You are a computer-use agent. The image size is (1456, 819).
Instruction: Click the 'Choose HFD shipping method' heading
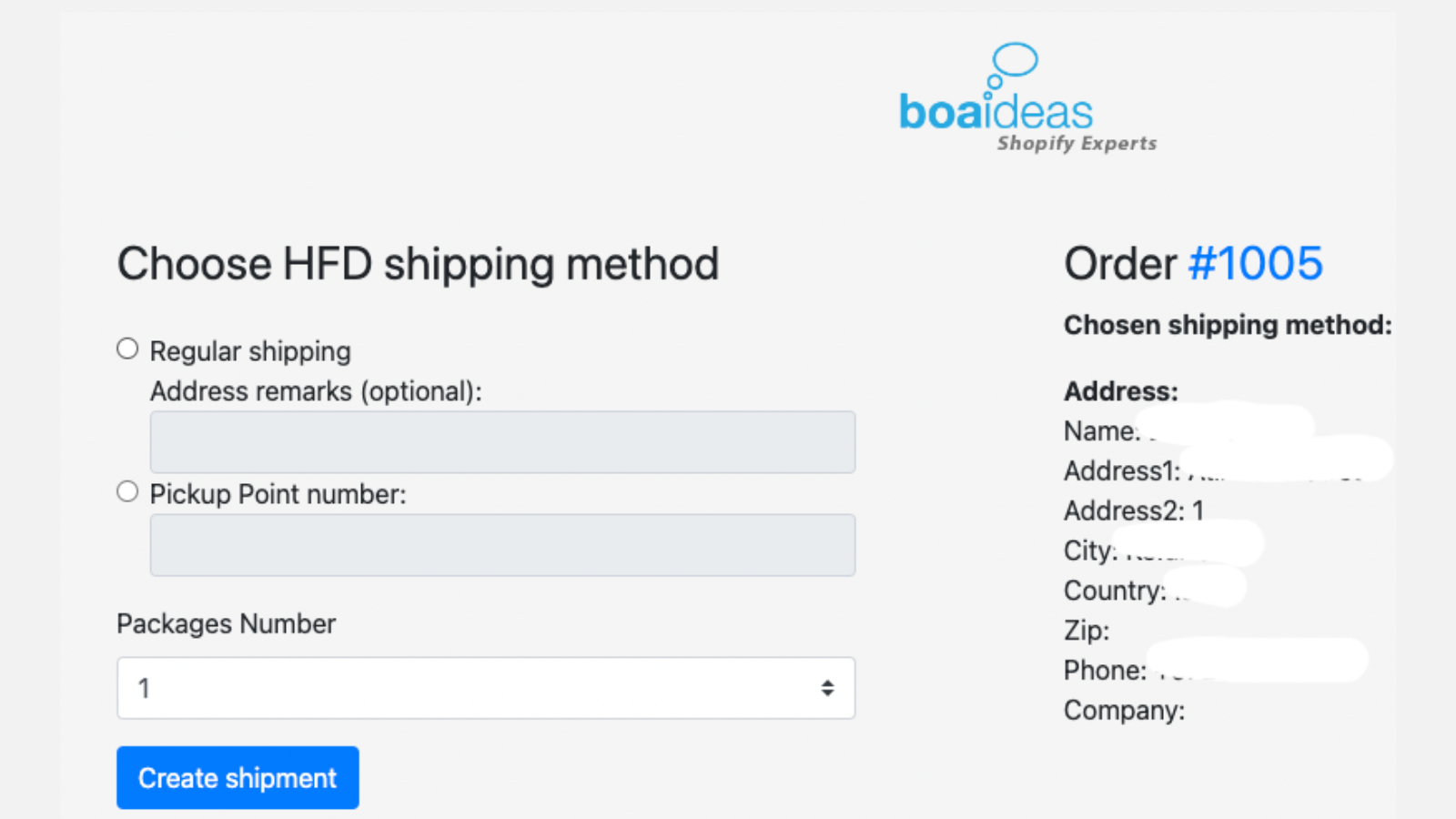[x=418, y=264]
